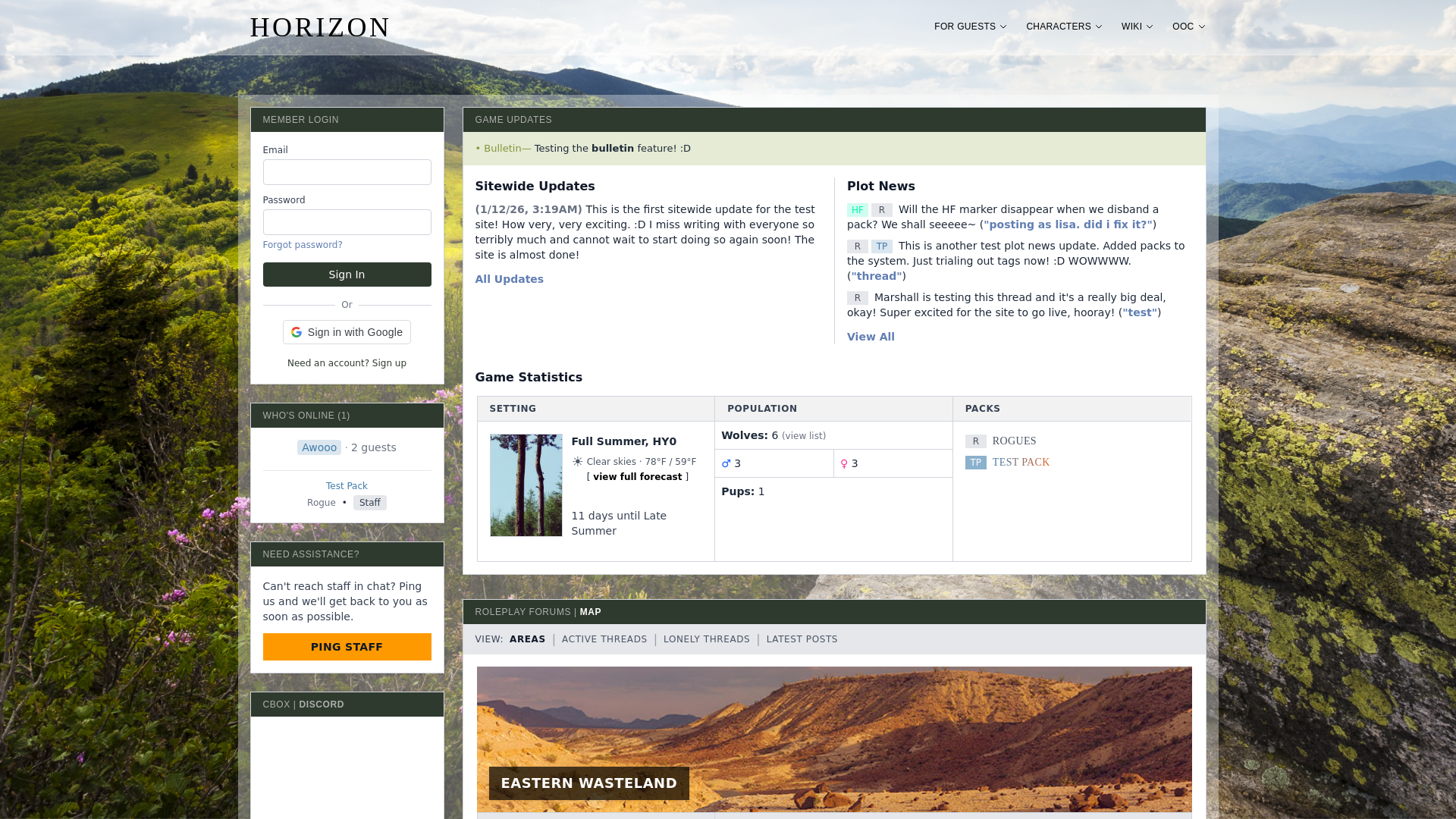
Task: Open the Eastern Wasteland area banner
Action: pyautogui.click(x=834, y=739)
